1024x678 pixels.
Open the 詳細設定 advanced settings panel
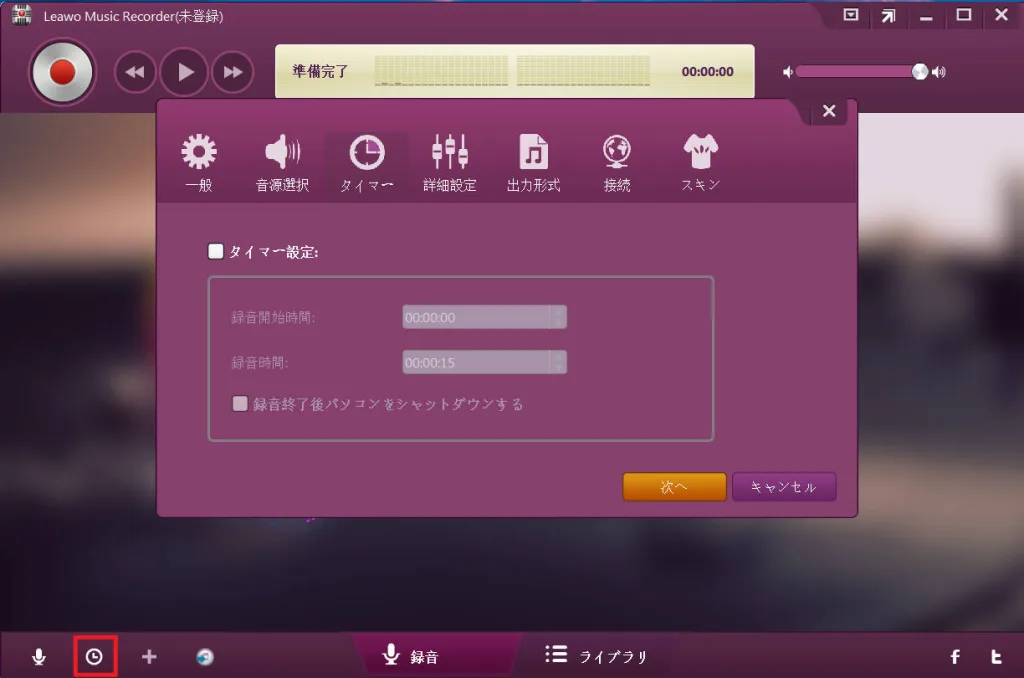449,158
